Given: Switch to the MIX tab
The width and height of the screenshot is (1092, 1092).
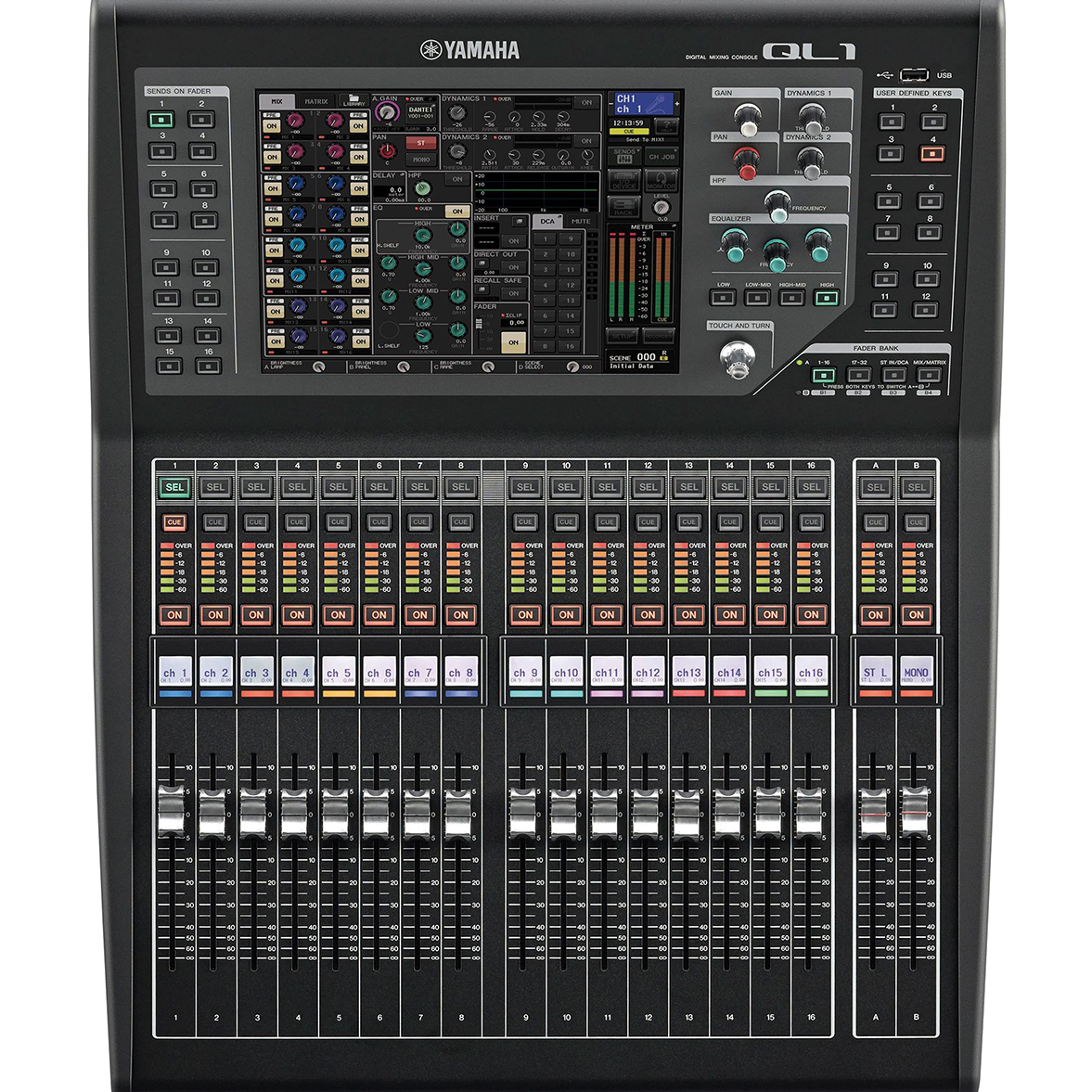Looking at the screenshot, I should (276, 102).
